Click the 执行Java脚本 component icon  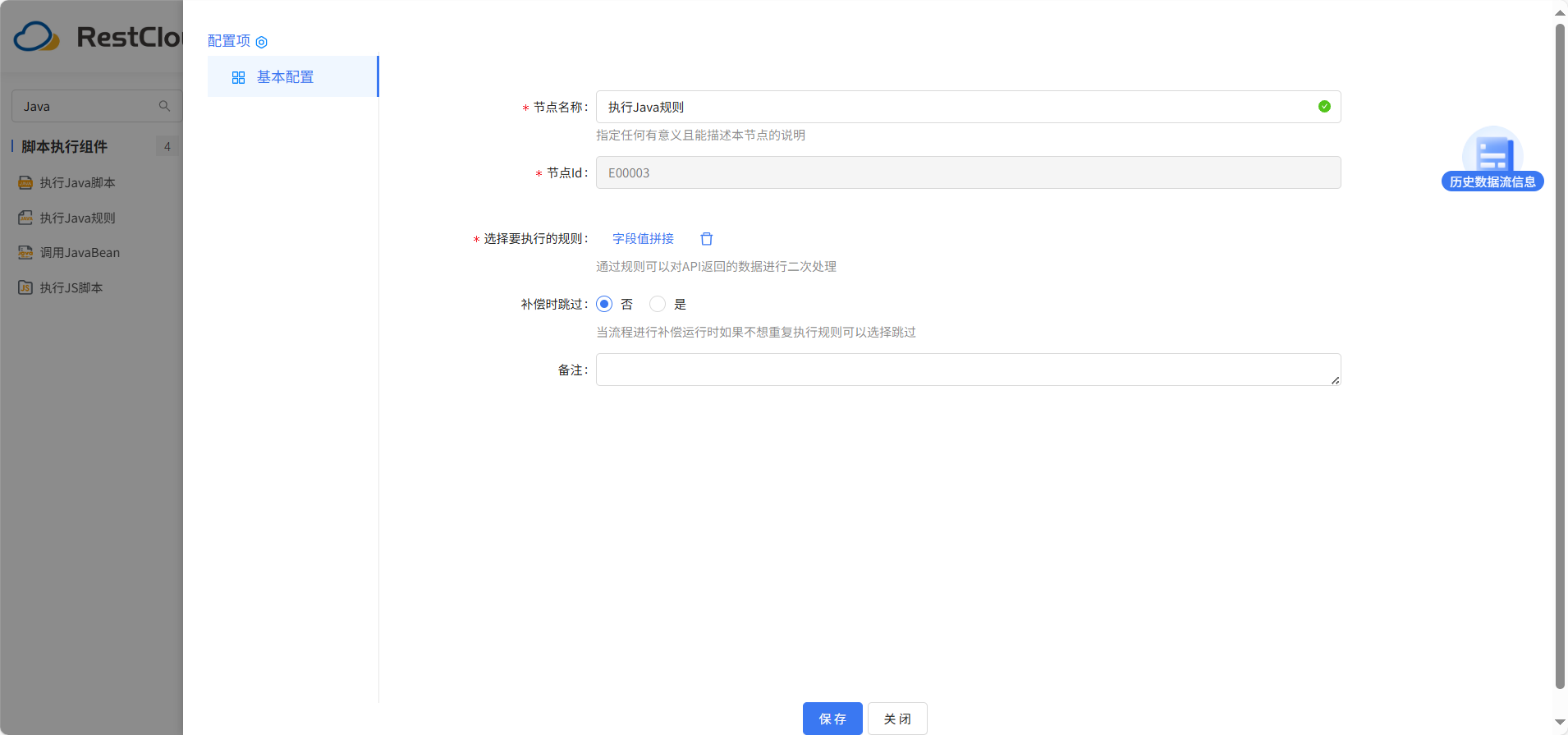coord(25,182)
